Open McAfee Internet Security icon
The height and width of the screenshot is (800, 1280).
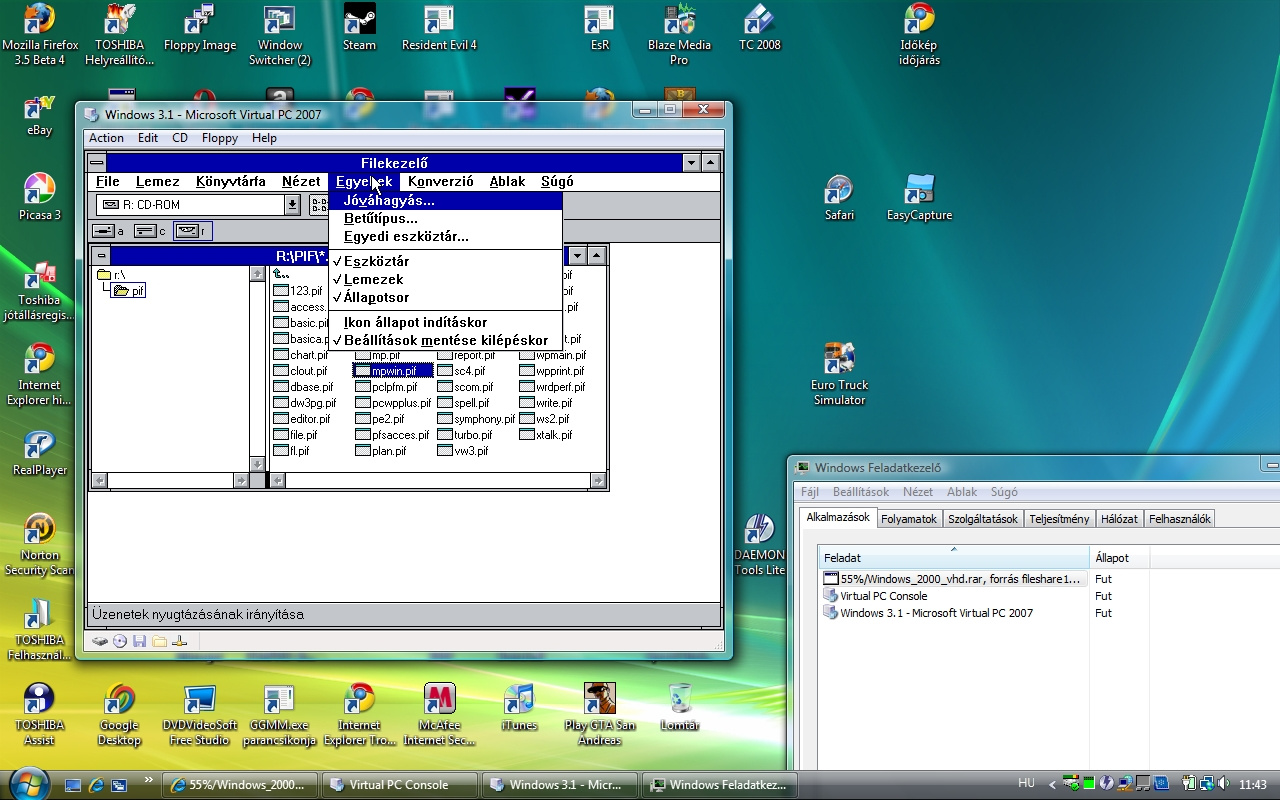(439, 715)
